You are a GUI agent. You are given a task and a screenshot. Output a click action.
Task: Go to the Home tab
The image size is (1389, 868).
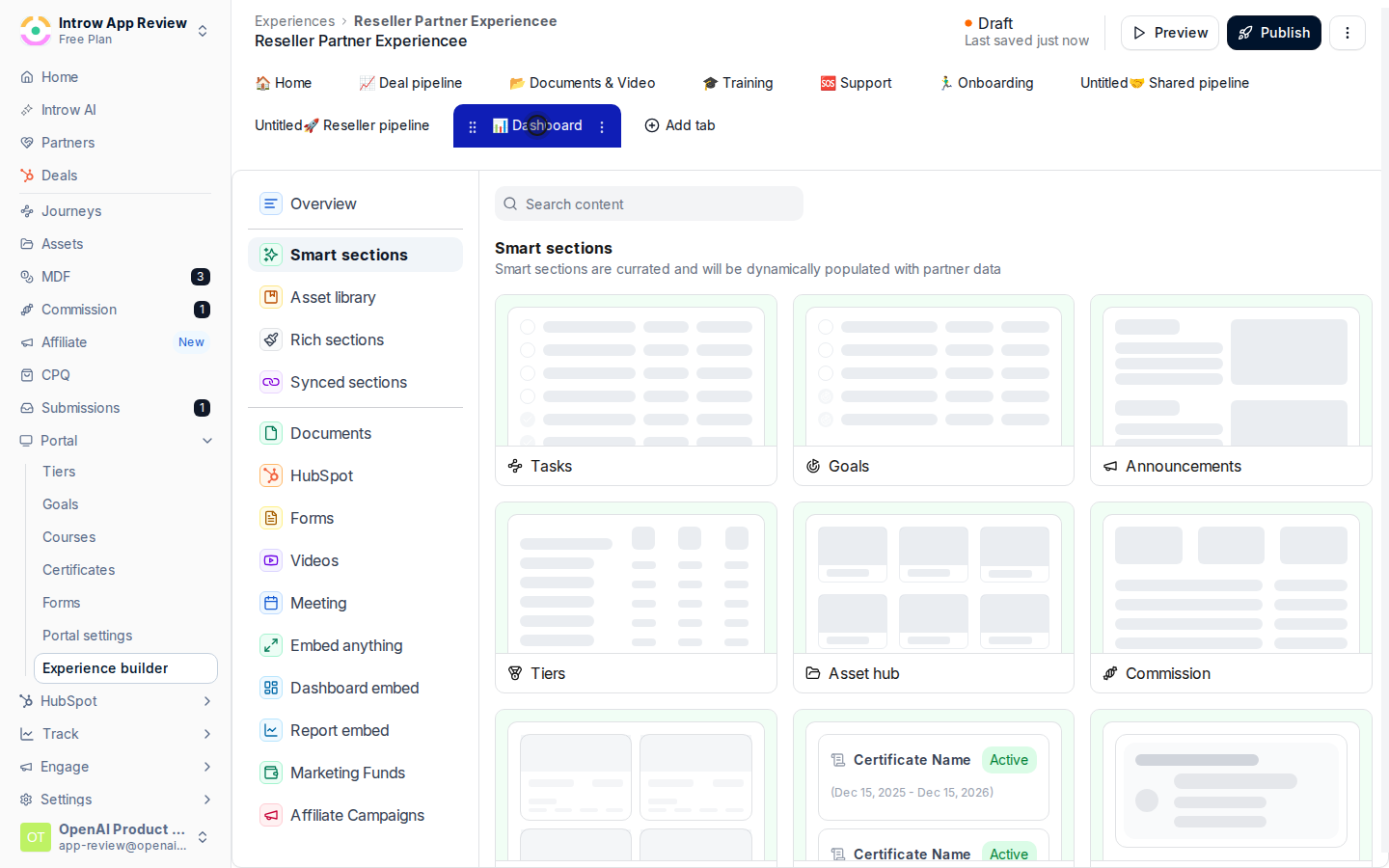pyautogui.click(x=283, y=83)
